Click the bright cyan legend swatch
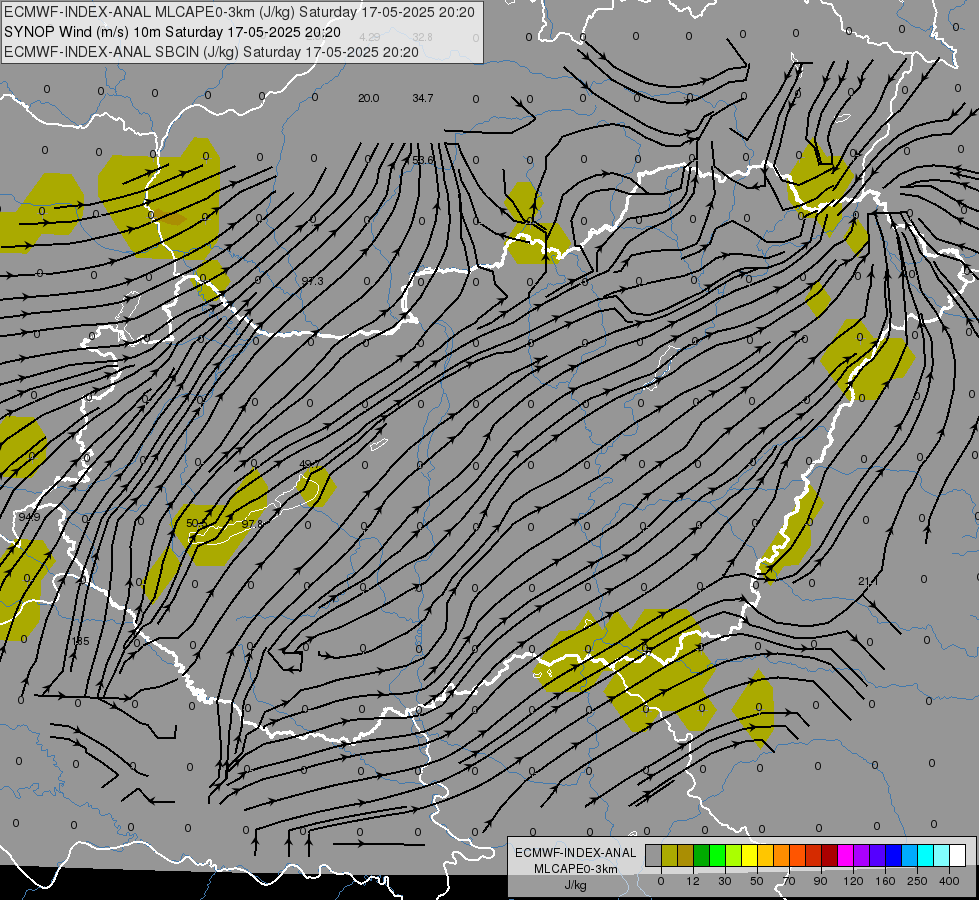This screenshot has height=900, width=979. pos(925,855)
